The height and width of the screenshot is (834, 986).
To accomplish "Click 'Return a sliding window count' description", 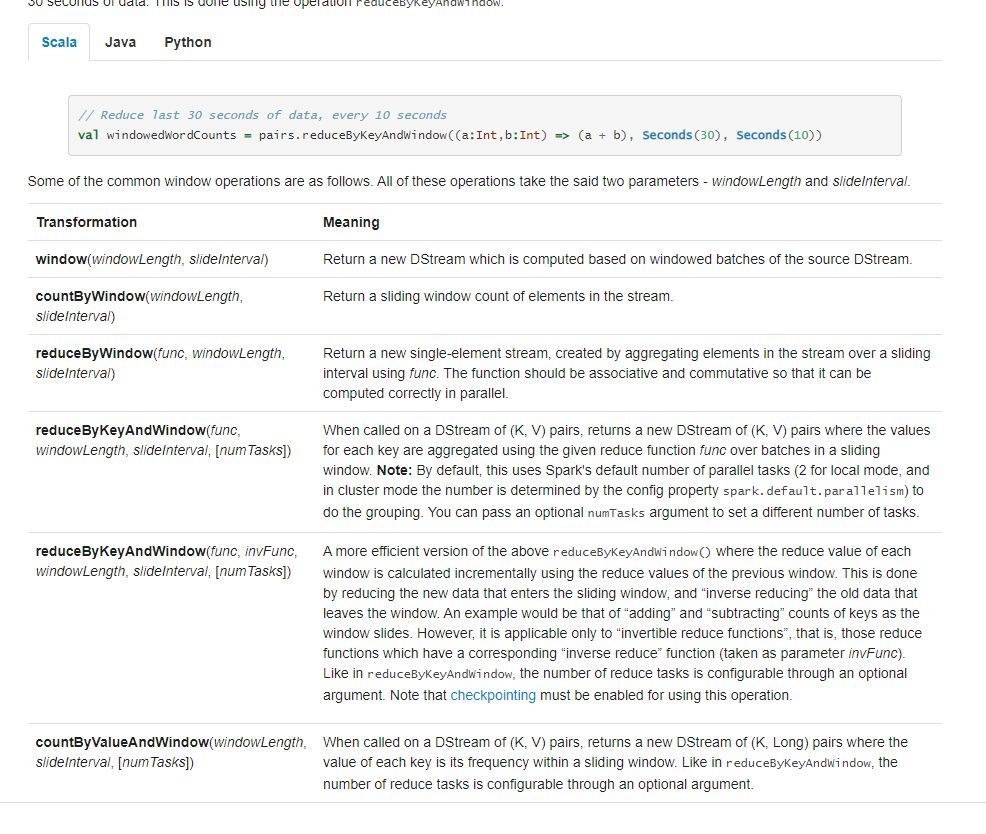I will [498, 296].
